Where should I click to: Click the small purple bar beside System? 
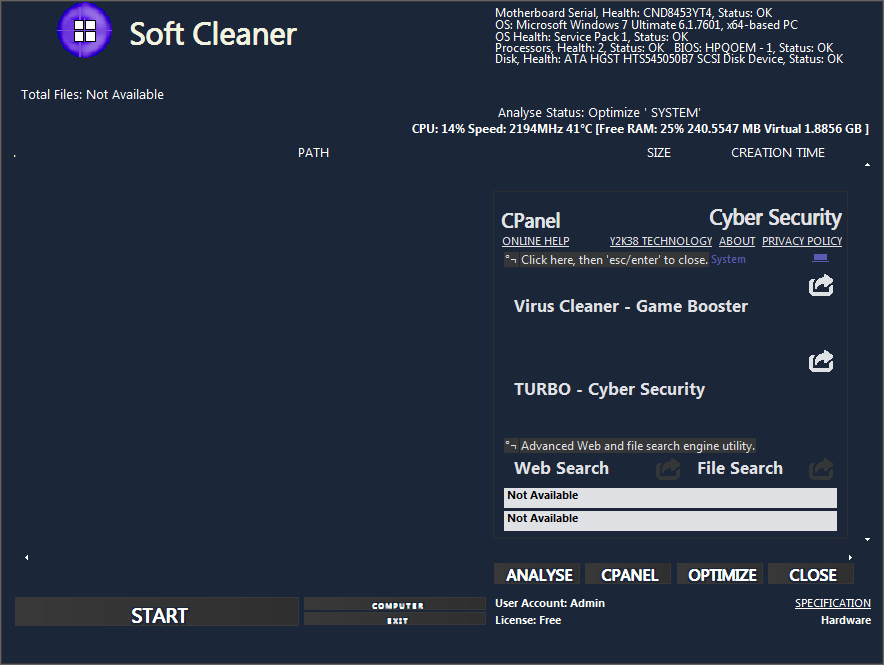pyautogui.click(x=820, y=258)
